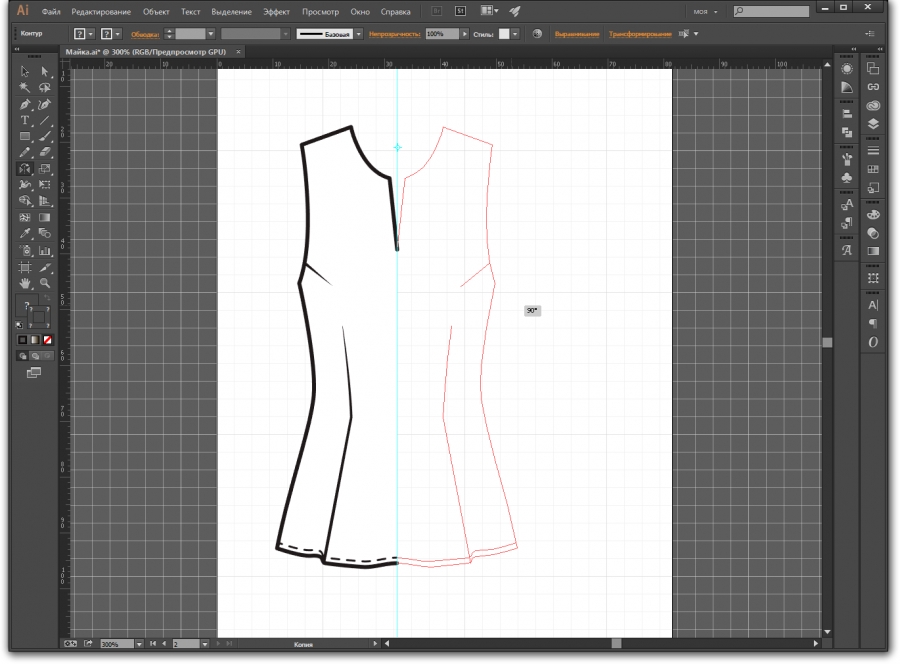The image size is (900, 664).
Task: Choose the Rectangle tool
Action: pos(25,137)
